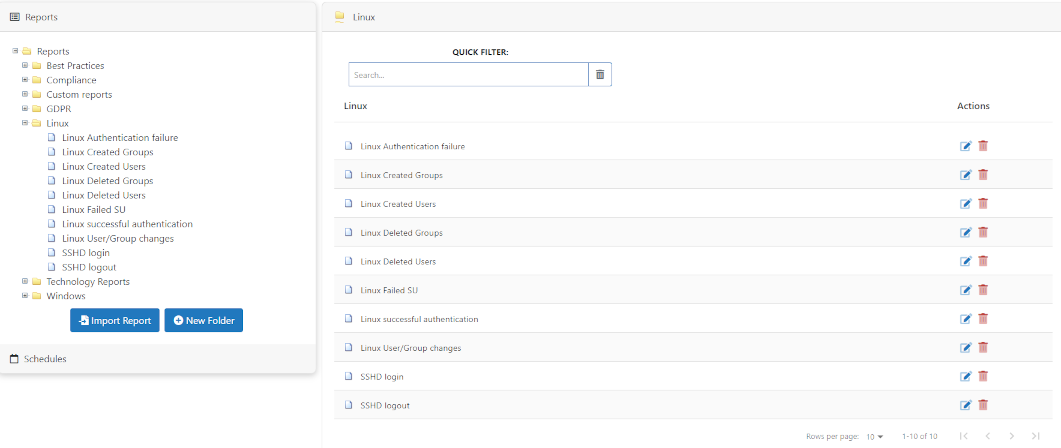The width and height of the screenshot is (1061, 448).
Task: Edit the SSHD logout report
Action: coord(966,405)
